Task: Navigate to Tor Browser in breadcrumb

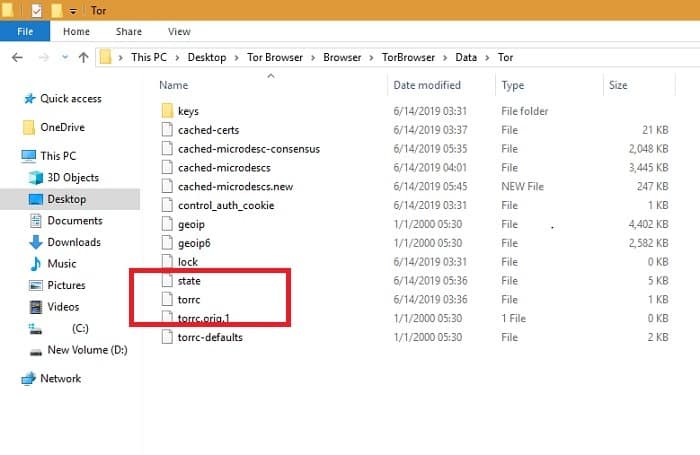Action: 275,57
